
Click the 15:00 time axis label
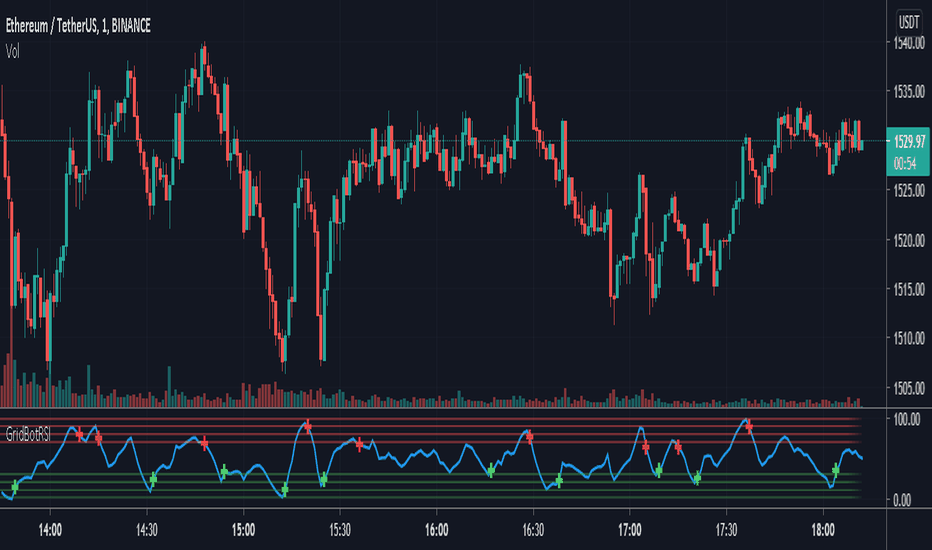(243, 530)
